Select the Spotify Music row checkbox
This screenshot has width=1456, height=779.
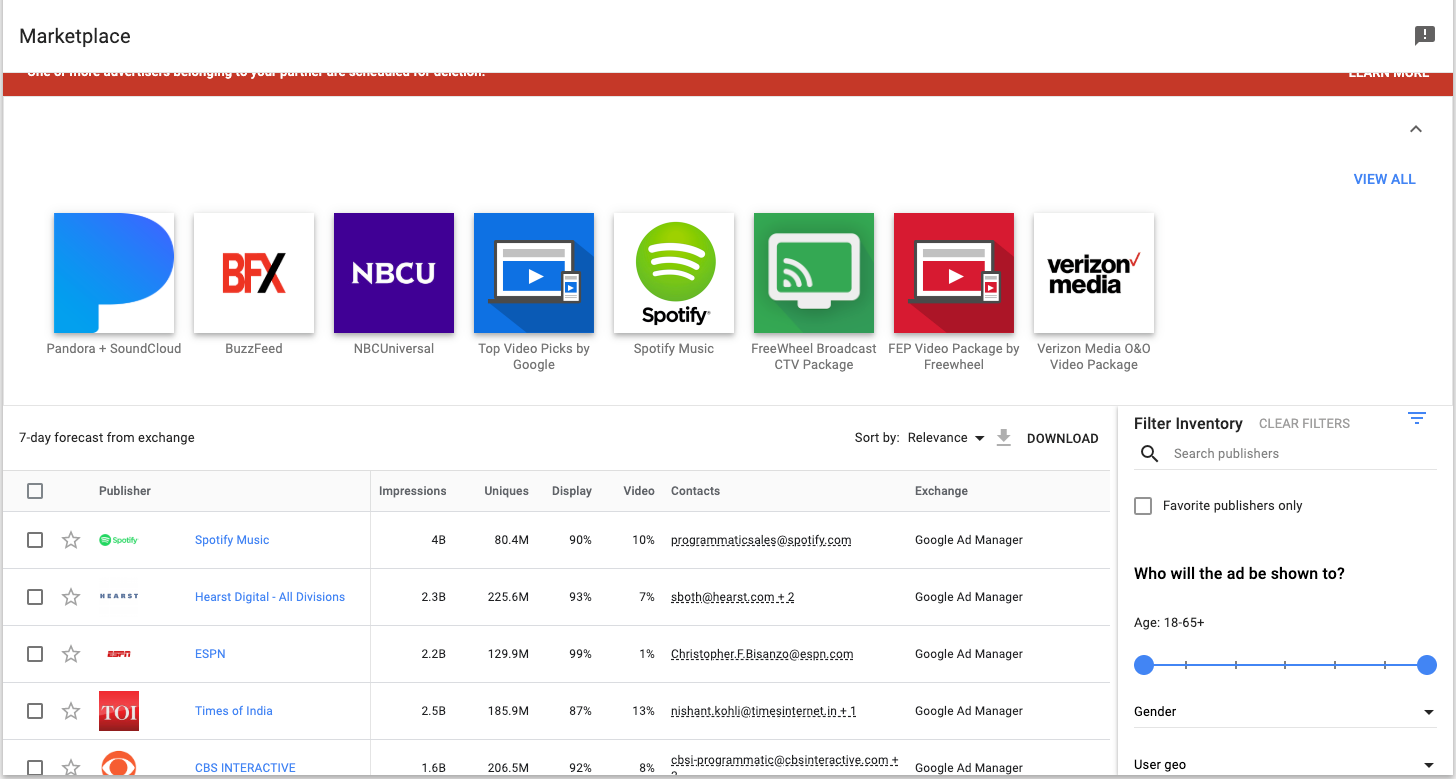click(x=35, y=540)
